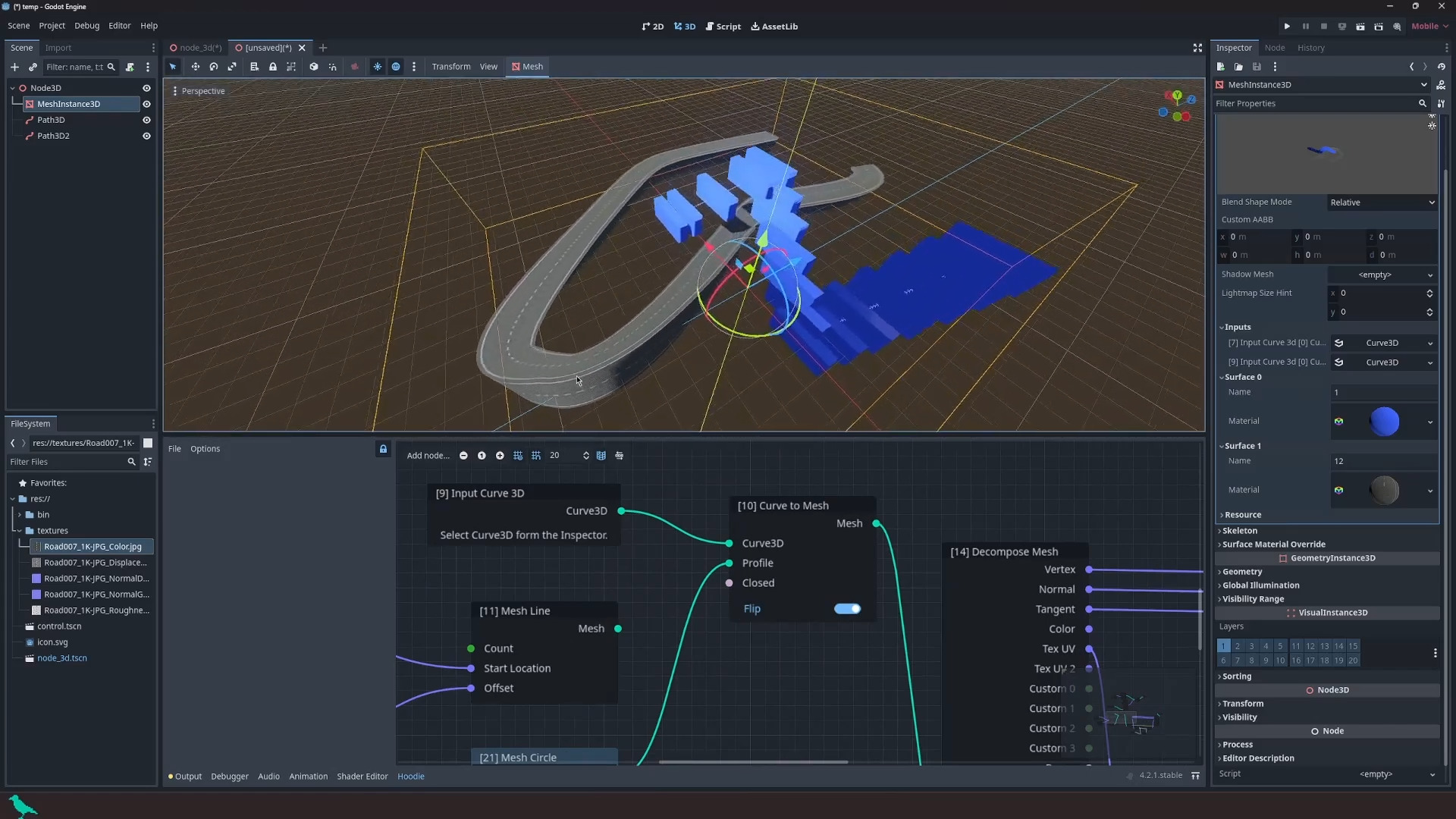Toggle distraction free mode expand icon
Screen dimensions: 1456x819
[1197, 48]
